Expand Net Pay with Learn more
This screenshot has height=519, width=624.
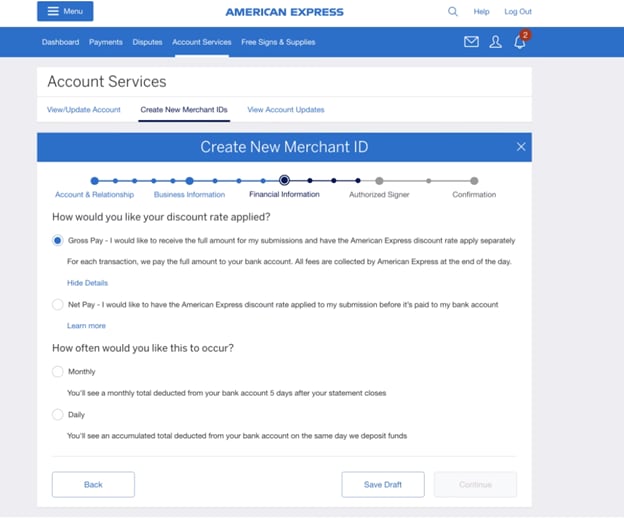86,326
